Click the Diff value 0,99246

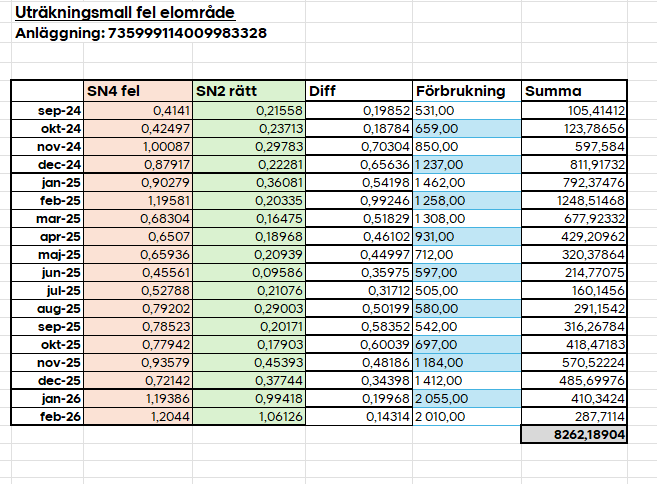tap(359, 200)
